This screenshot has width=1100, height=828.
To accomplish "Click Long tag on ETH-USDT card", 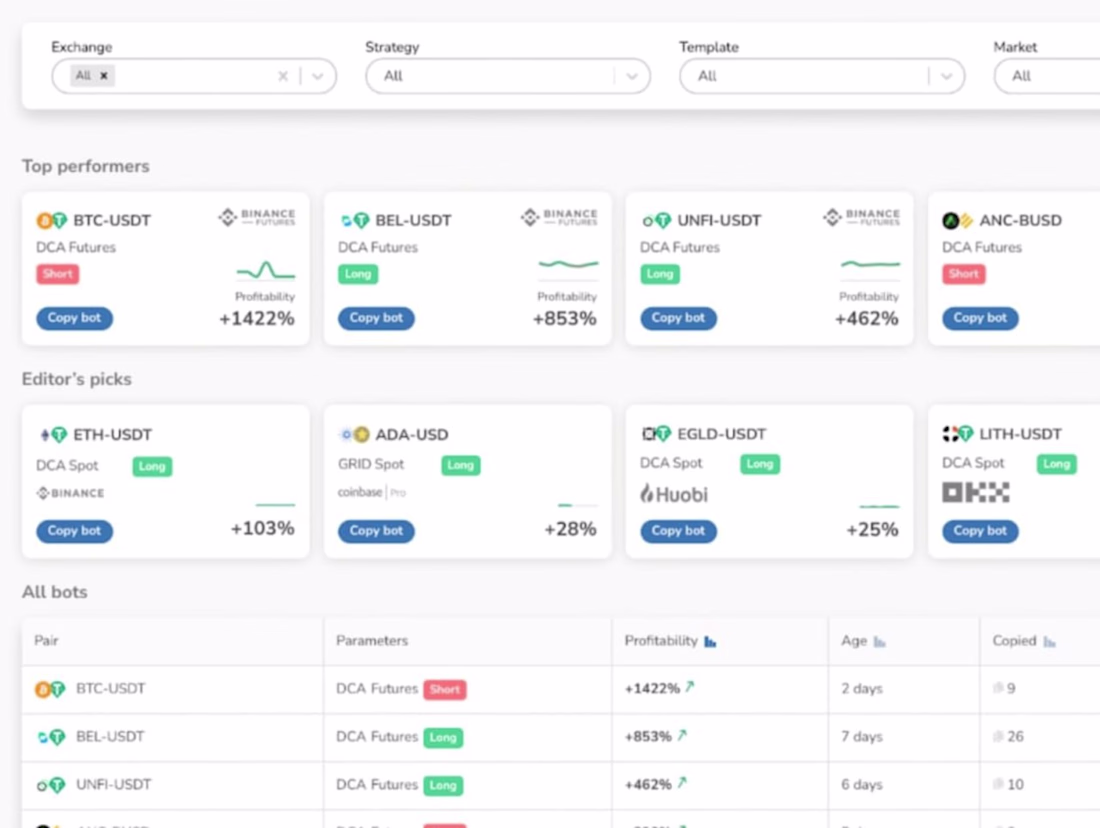I will (152, 466).
